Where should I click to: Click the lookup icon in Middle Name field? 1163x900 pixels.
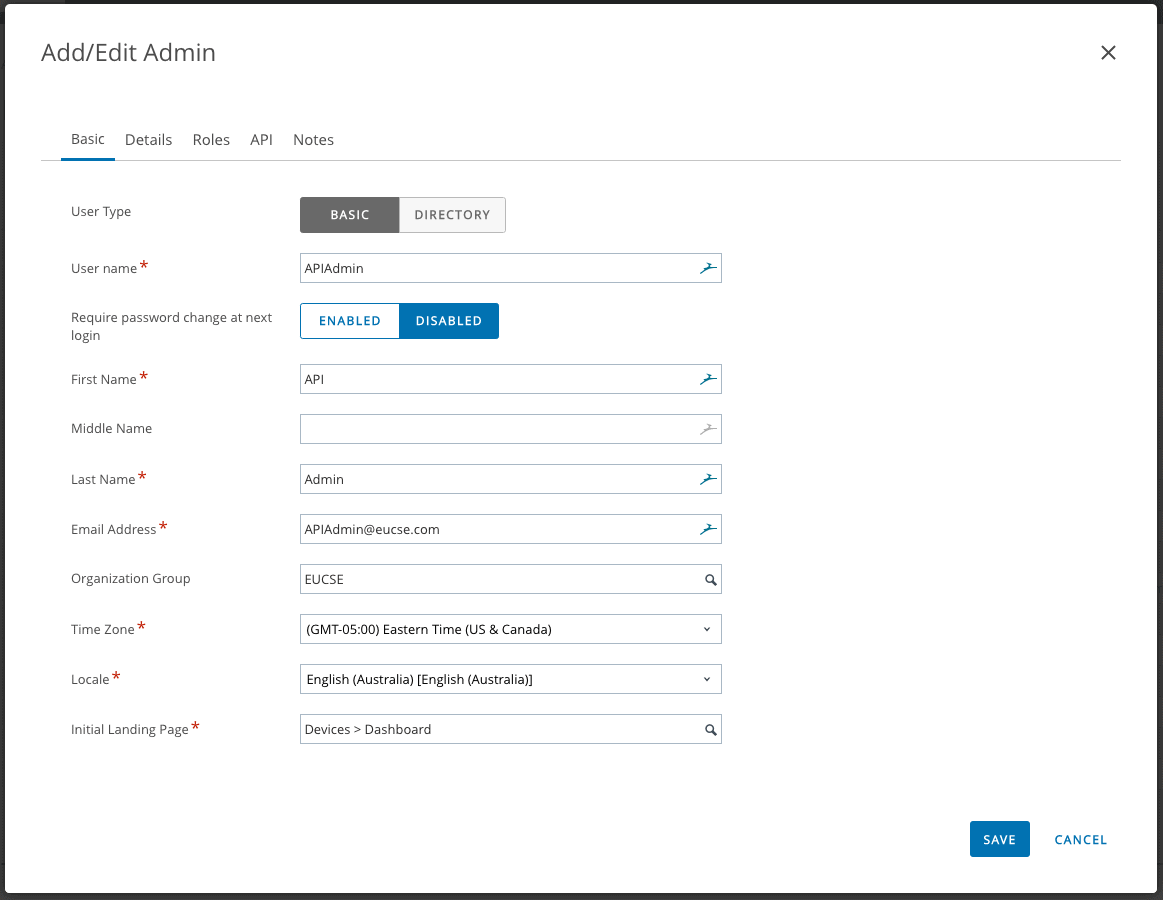tap(708, 429)
